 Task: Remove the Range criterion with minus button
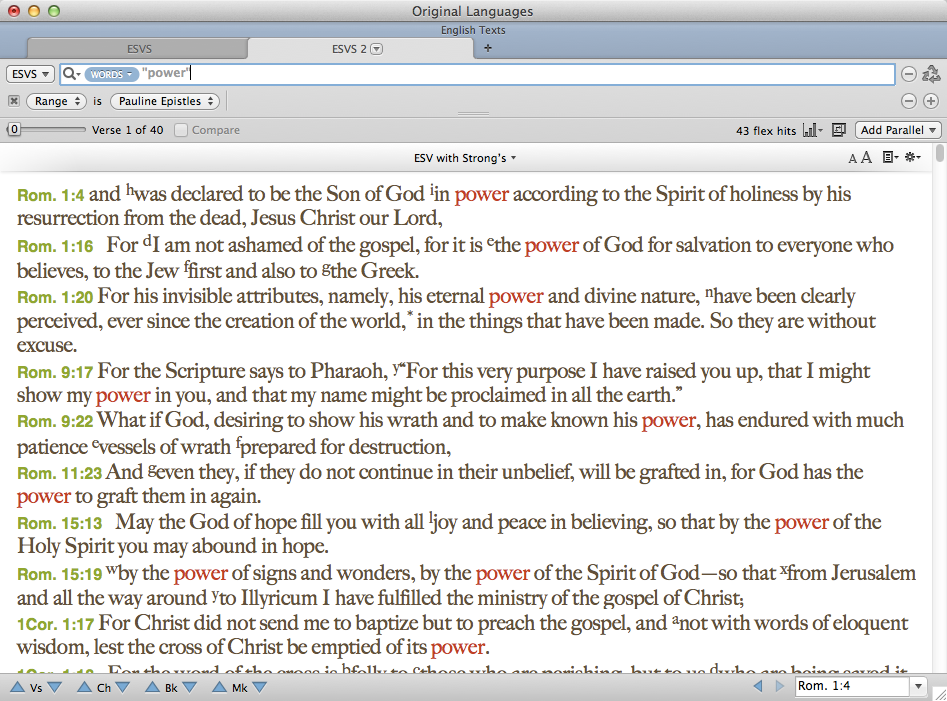pyautogui.click(x=908, y=101)
